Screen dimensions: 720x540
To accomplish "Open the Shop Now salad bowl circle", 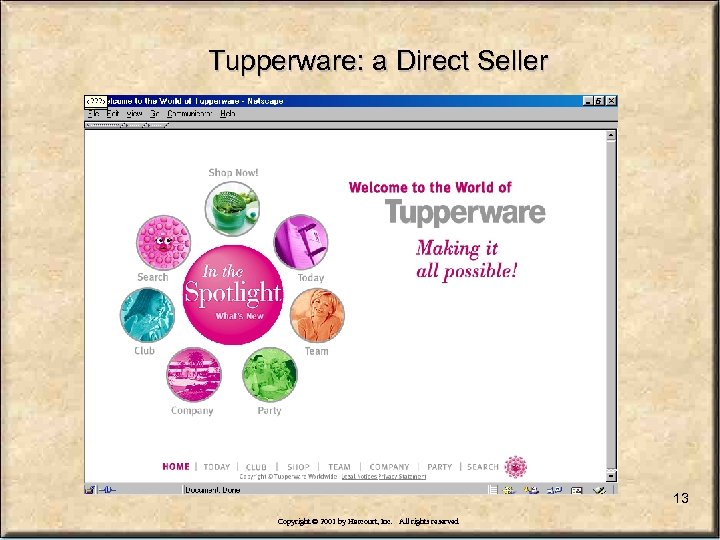I will click(x=232, y=209).
